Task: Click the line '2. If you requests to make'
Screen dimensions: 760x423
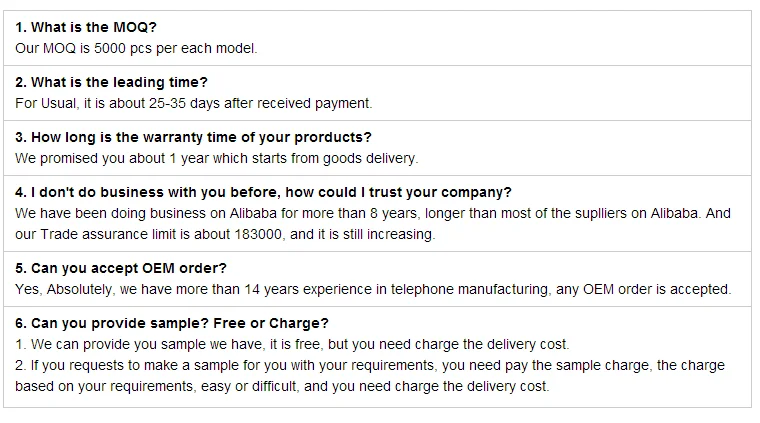Action: (x=370, y=366)
